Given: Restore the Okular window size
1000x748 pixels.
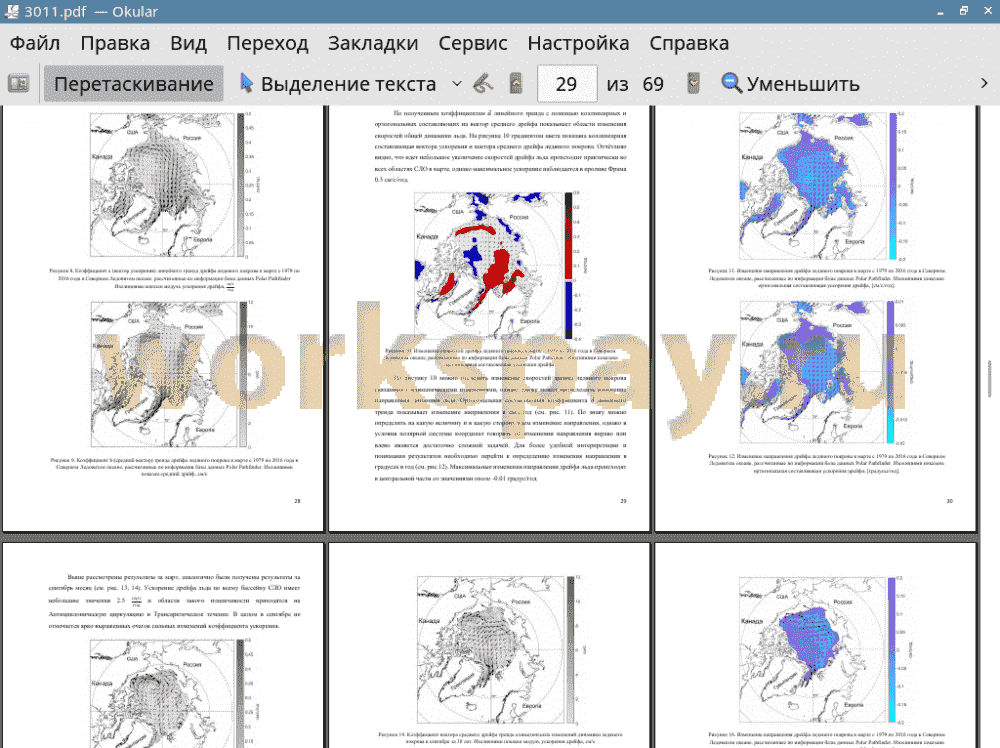Looking at the screenshot, I should click(x=964, y=11).
